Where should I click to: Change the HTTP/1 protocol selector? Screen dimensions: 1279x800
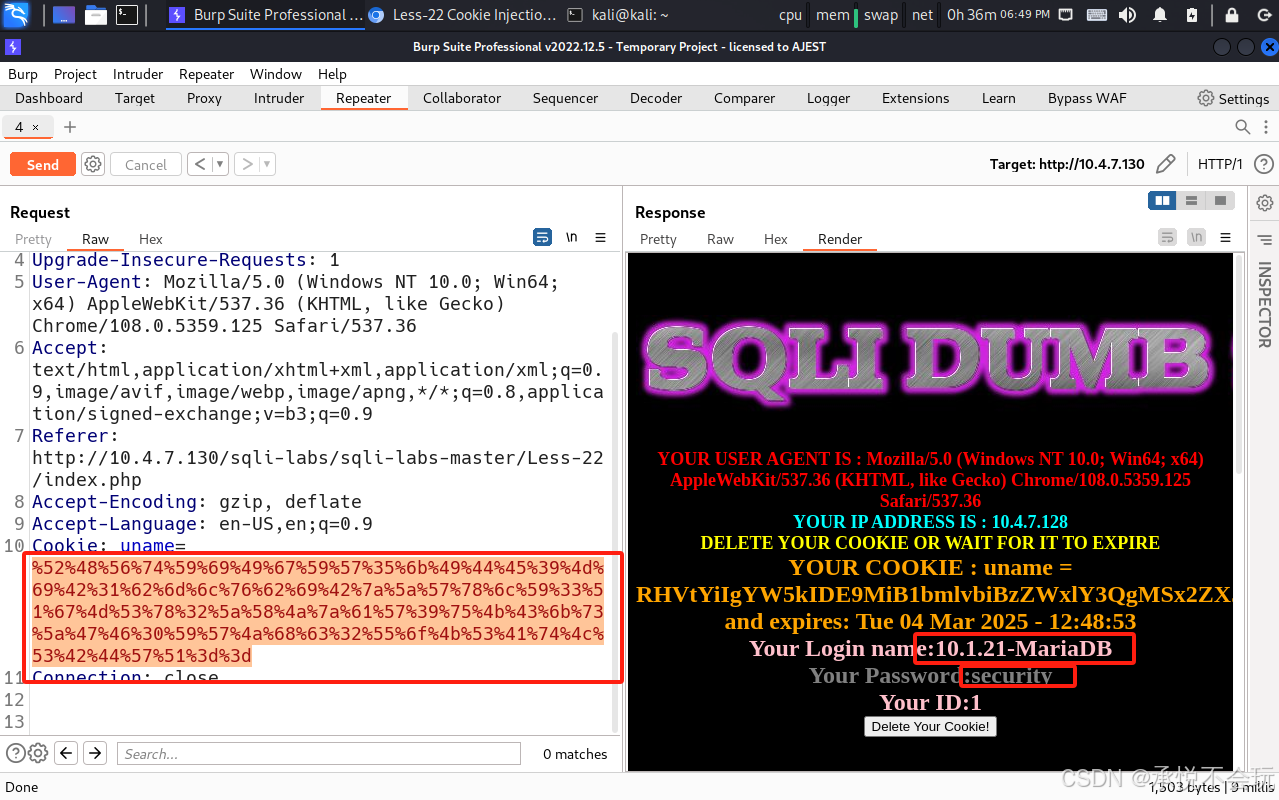pos(1220,164)
